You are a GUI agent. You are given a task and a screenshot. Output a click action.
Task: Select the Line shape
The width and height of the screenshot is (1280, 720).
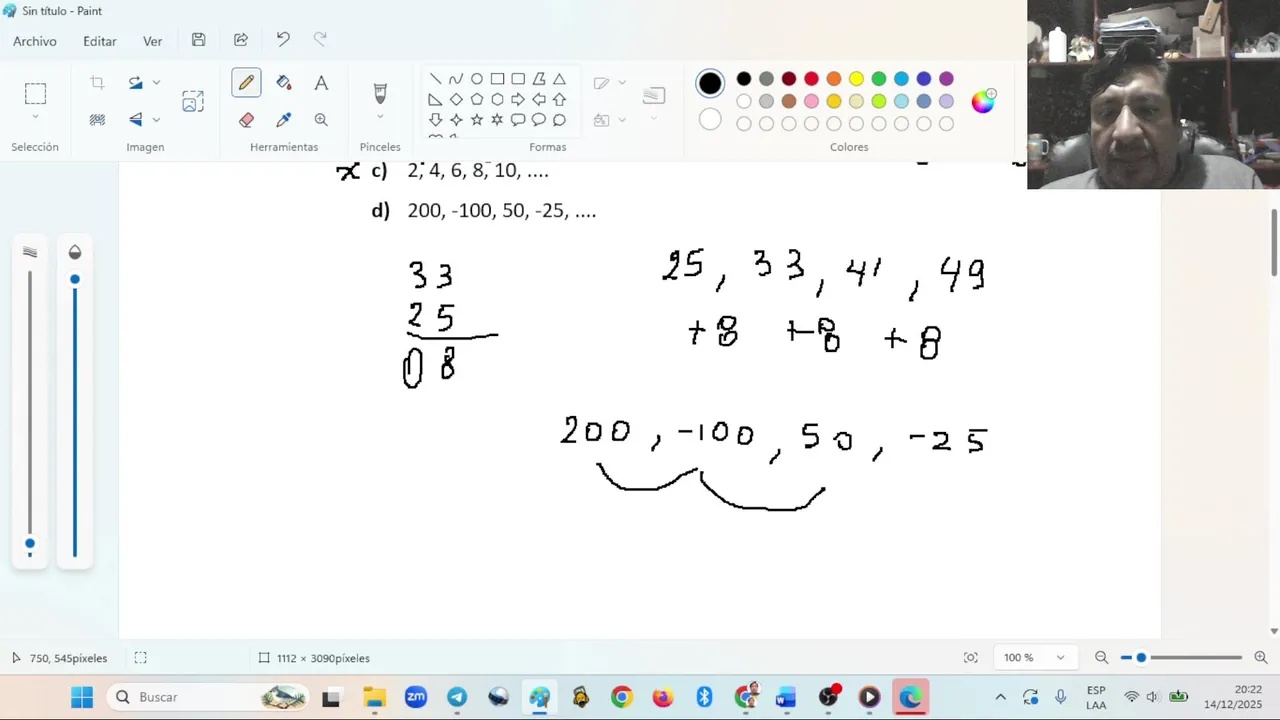[x=435, y=79]
